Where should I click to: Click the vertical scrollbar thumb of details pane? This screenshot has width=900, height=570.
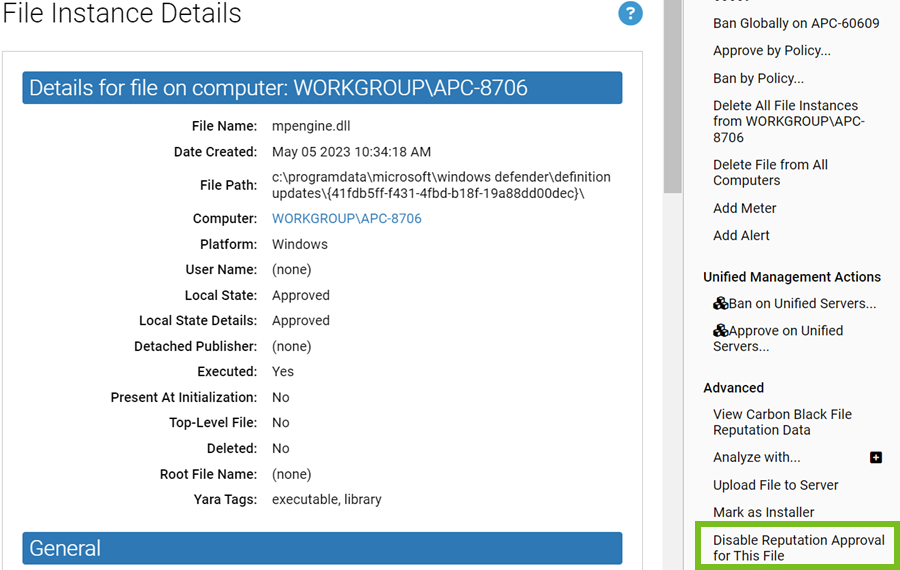(x=673, y=96)
